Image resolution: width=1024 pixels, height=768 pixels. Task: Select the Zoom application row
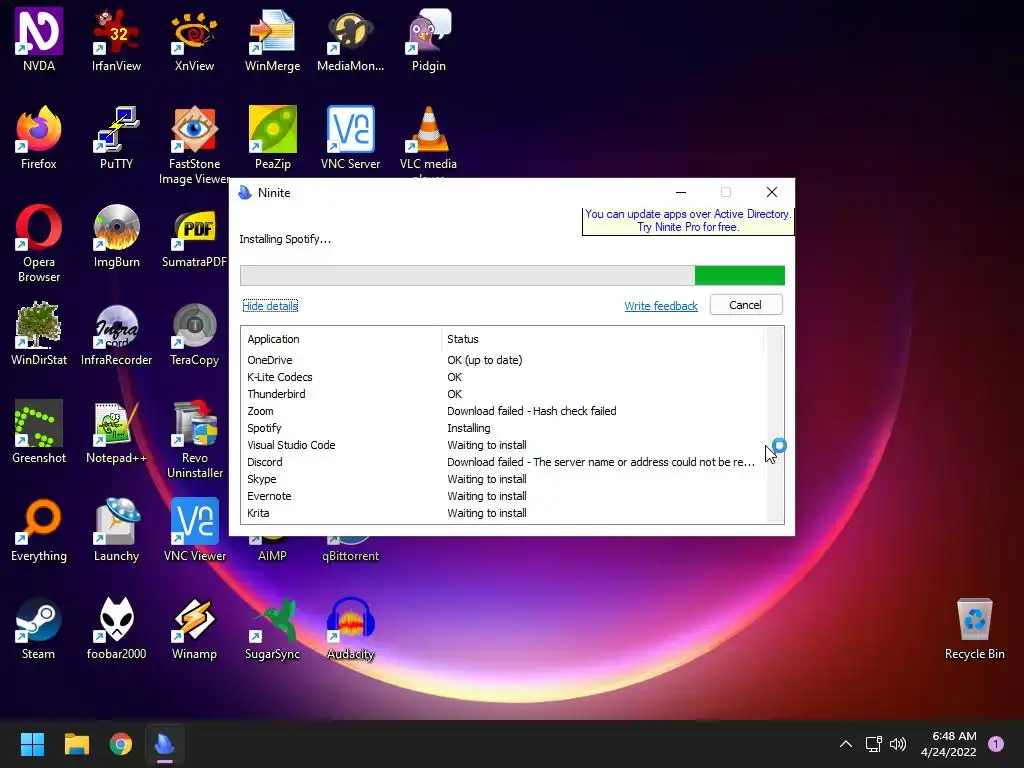point(502,411)
